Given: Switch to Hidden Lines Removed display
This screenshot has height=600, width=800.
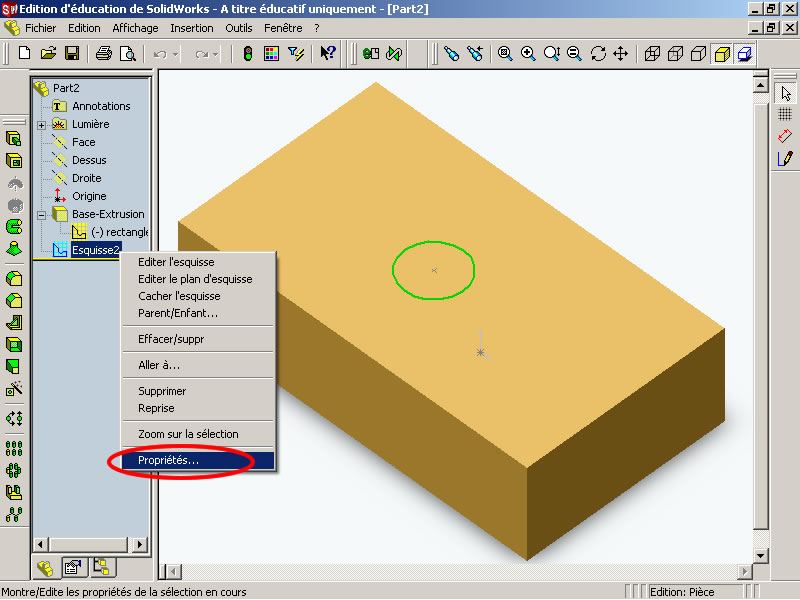Looking at the screenshot, I should [698, 54].
